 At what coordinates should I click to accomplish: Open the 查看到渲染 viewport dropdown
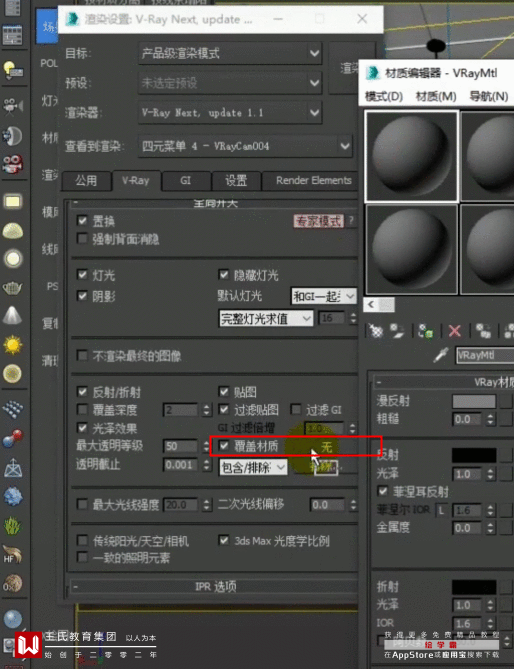pyautogui.click(x=245, y=146)
